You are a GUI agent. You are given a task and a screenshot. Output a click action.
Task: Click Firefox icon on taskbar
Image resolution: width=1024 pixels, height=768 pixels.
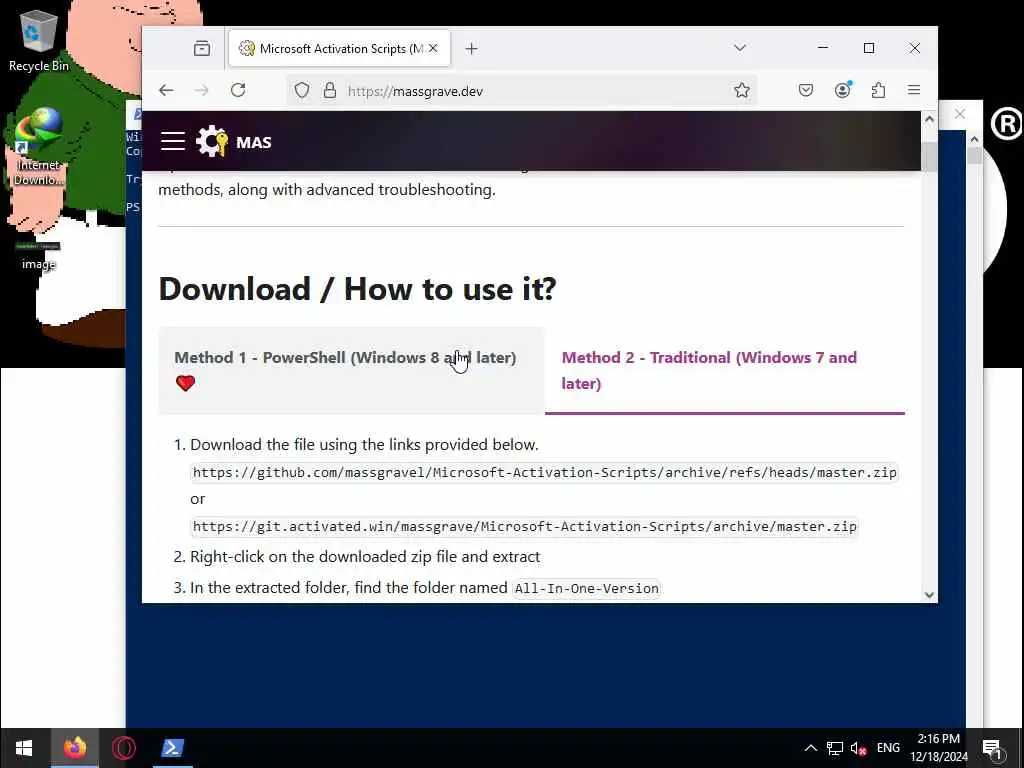(x=74, y=748)
